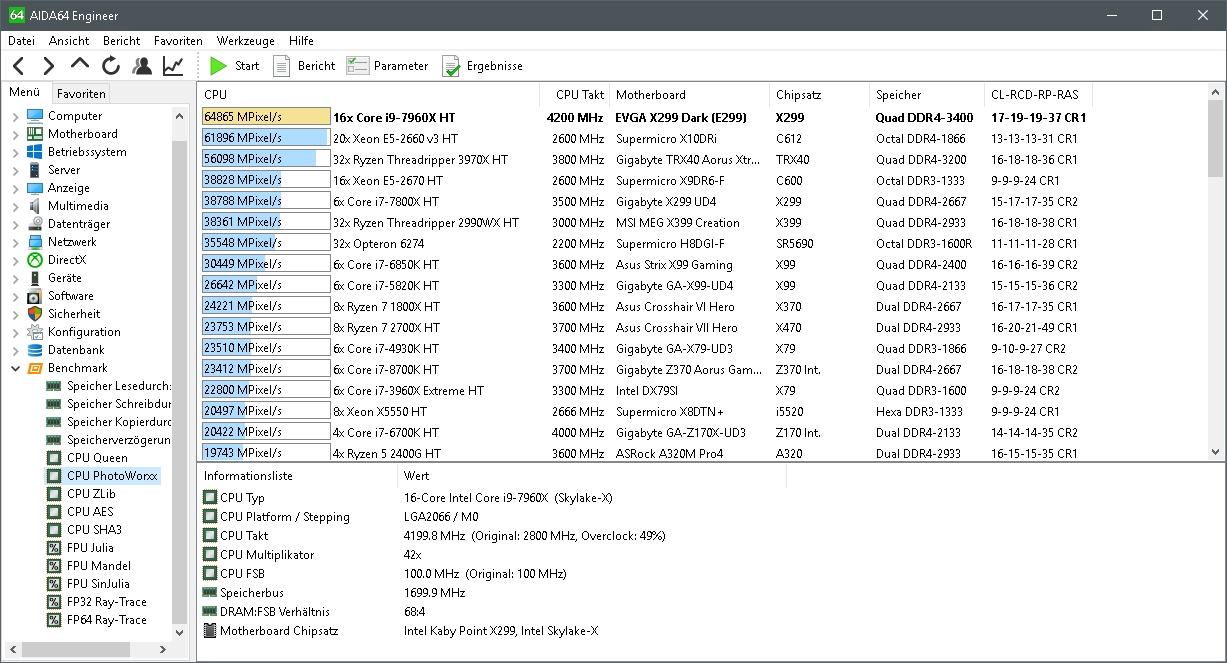Screen dimensions: 1227x663
Task: Sort by the Speicher column header
Action: pyautogui.click(x=927, y=95)
